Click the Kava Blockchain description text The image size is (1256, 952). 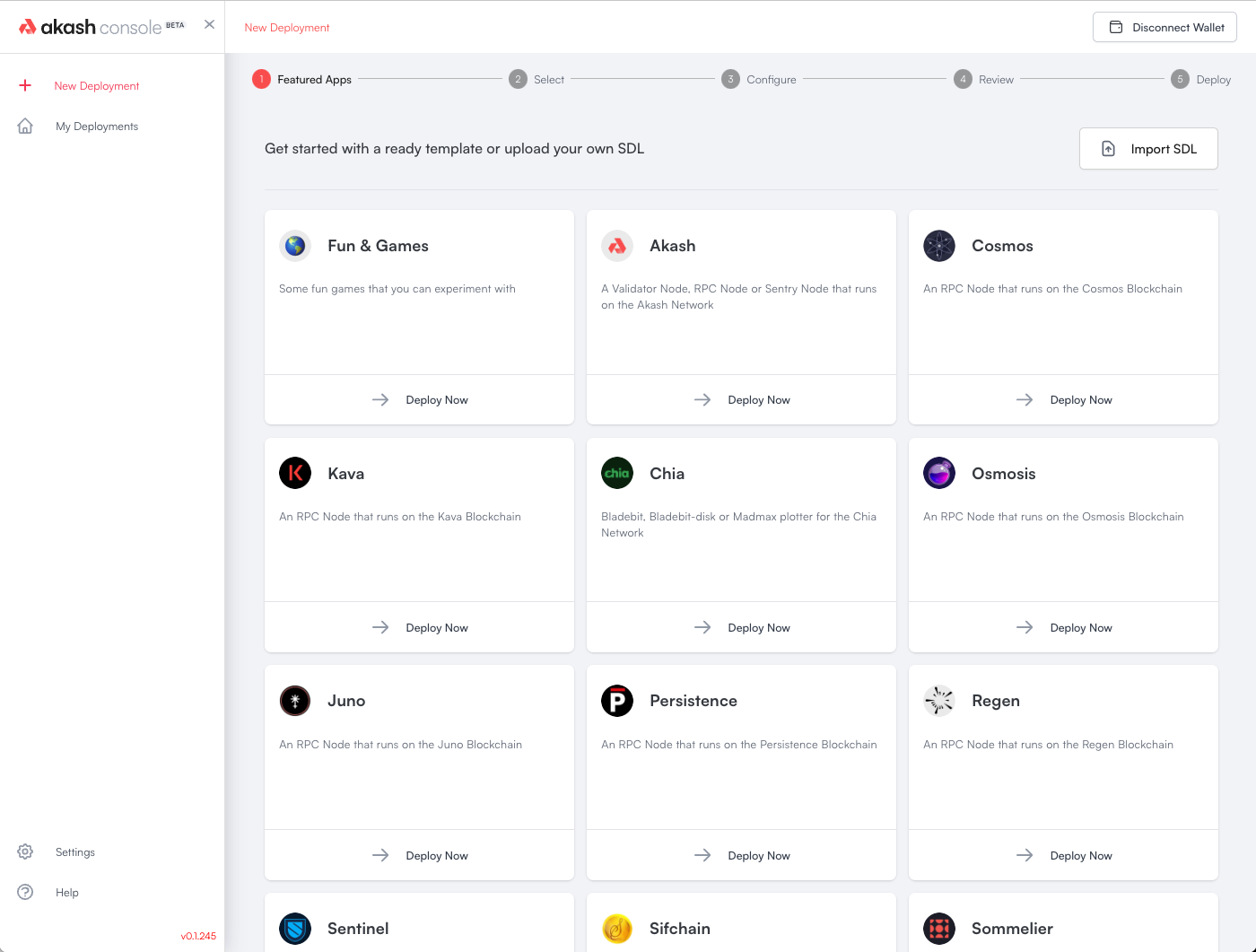click(x=400, y=516)
